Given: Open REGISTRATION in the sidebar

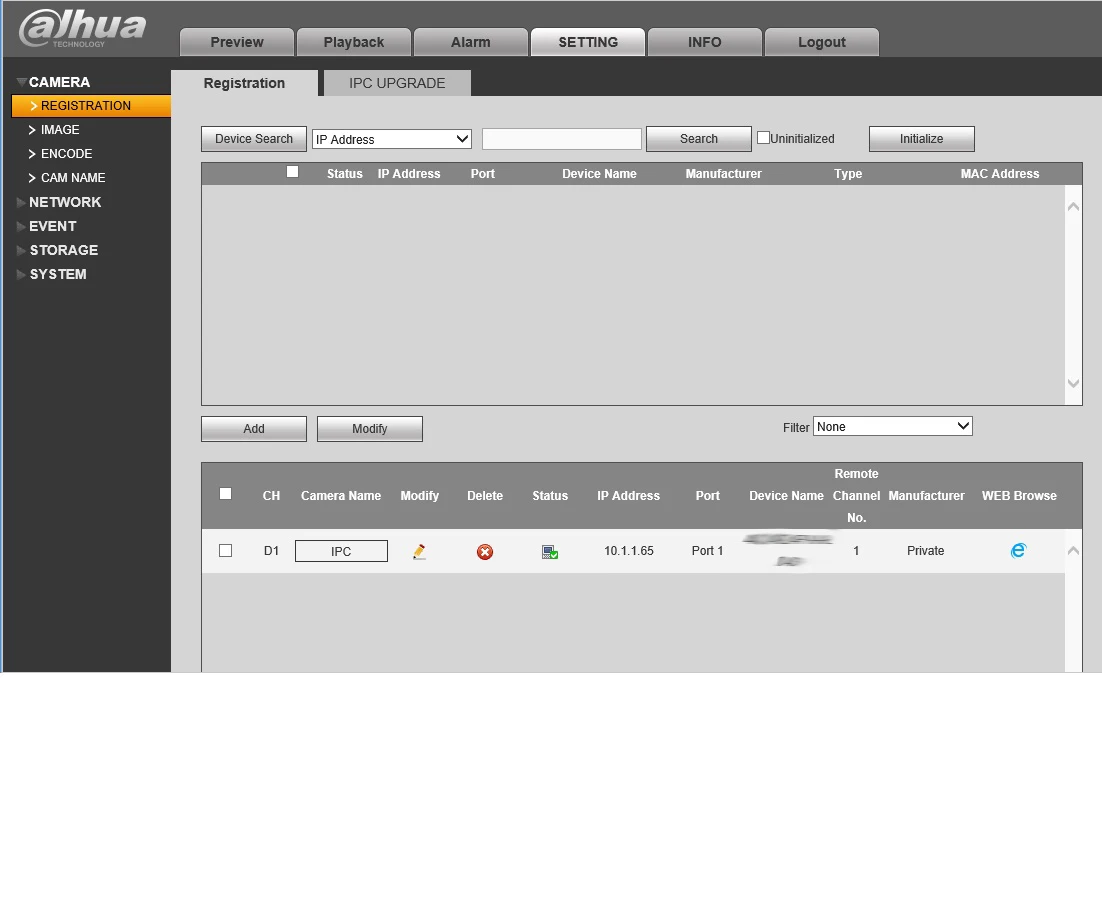Looking at the screenshot, I should [x=91, y=105].
